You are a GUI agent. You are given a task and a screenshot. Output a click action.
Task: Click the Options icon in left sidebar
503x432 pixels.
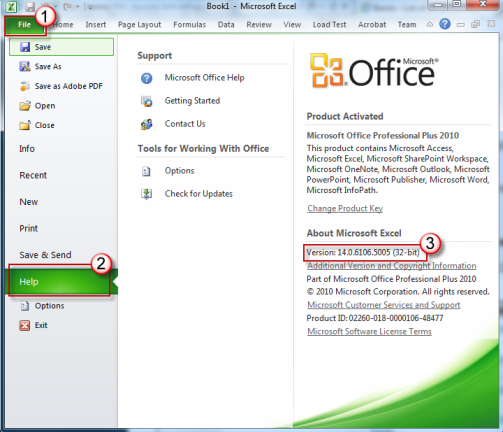(x=25, y=306)
